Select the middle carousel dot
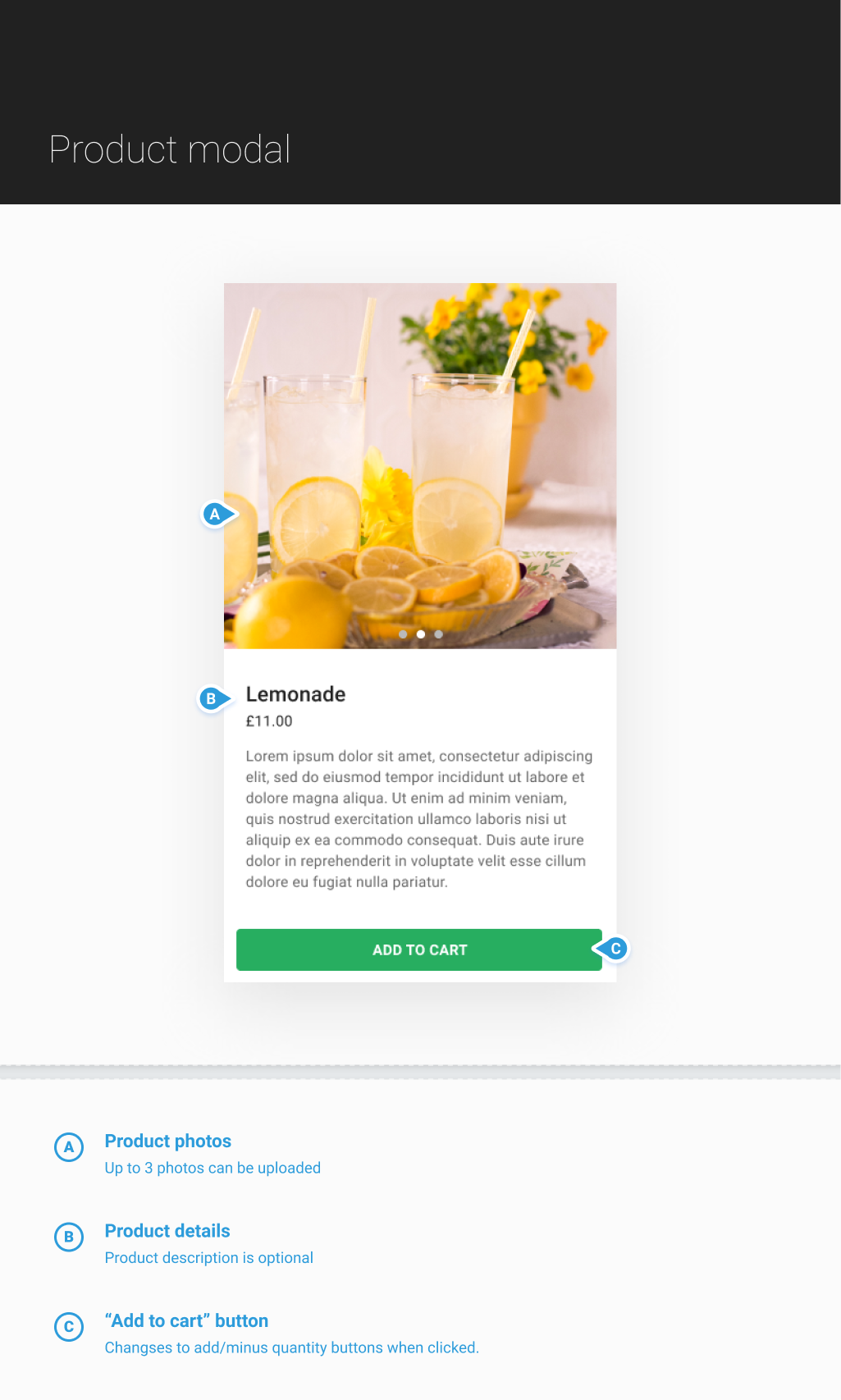 [x=421, y=634]
